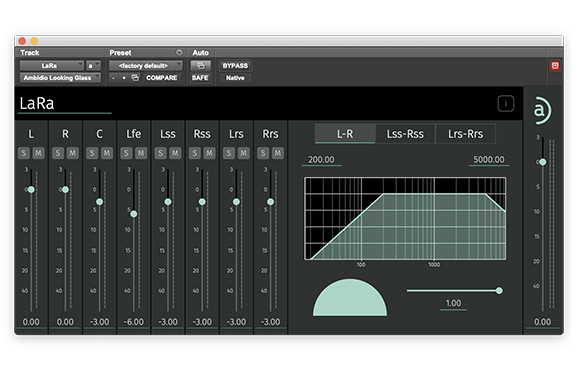Viewport: 580px width, 373px height.
Task: Click the Rss channel fader handle
Action: point(202,202)
